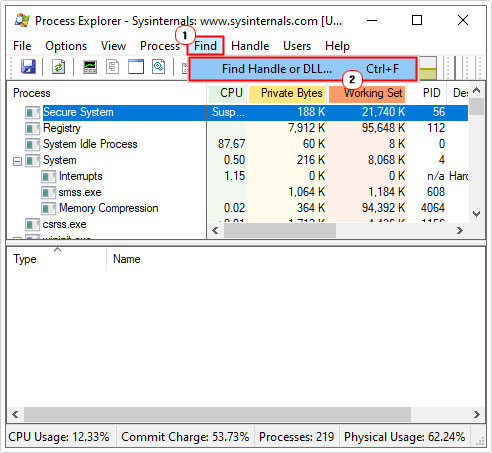Sort lower pane by Name column
This screenshot has height=453, width=492.
point(127,259)
